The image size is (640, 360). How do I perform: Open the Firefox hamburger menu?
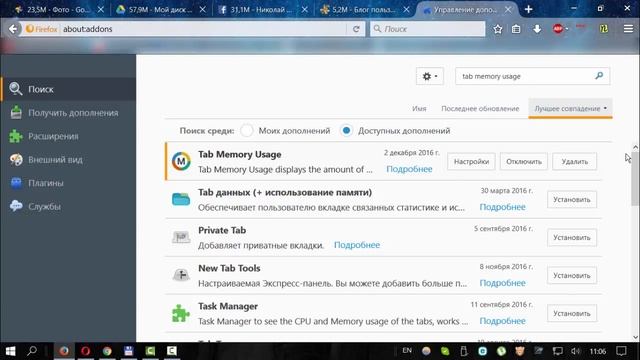[628, 29]
